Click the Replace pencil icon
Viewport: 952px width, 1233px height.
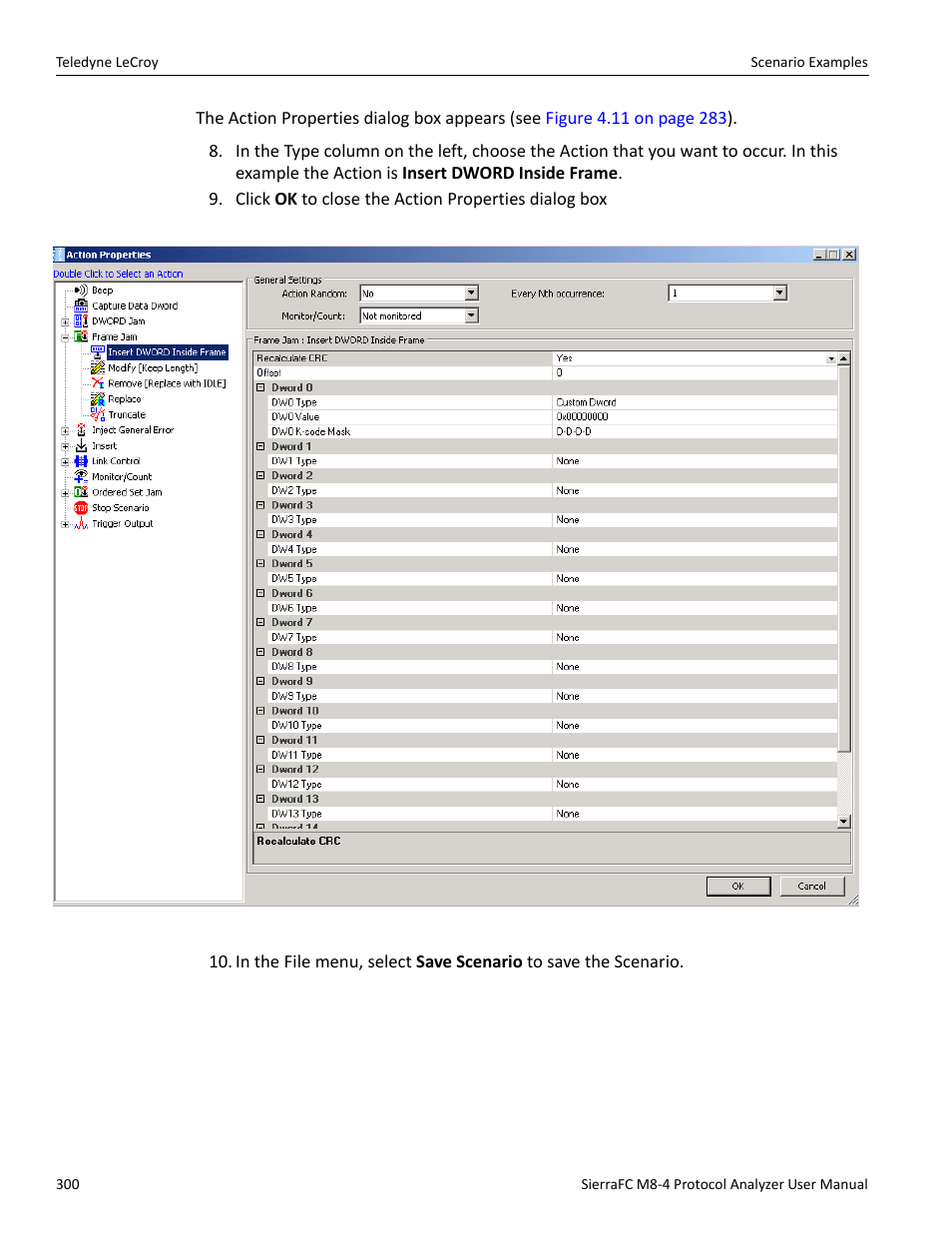pyautogui.click(x=98, y=399)
